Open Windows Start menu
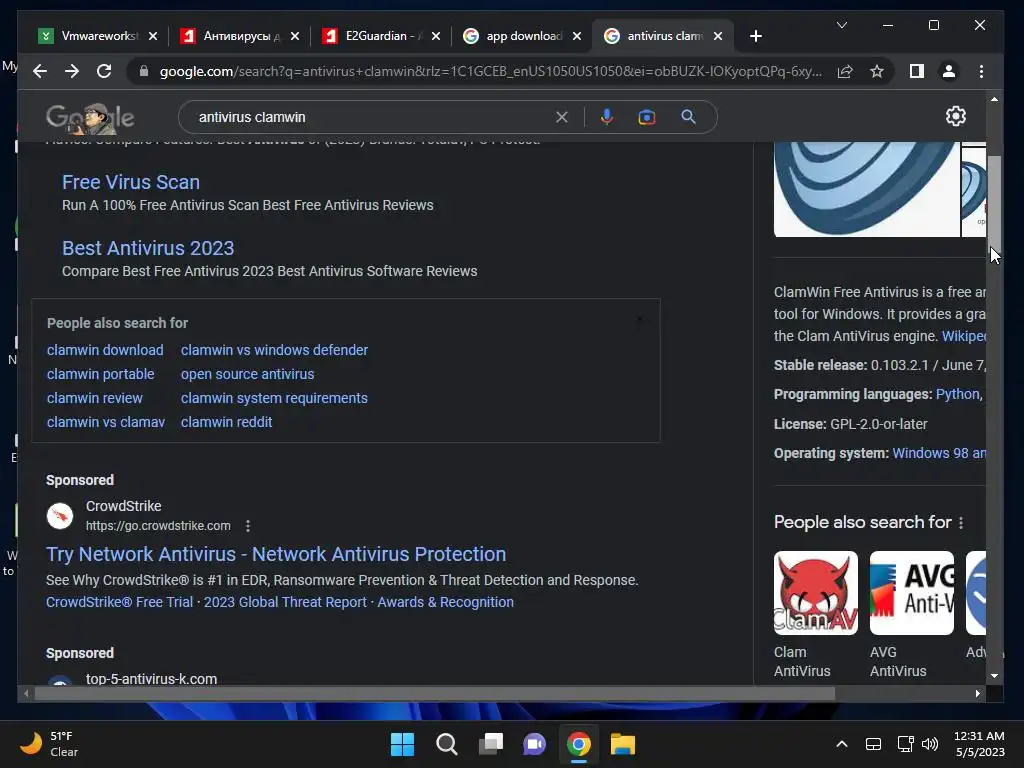The image size is (1024, 768). pos(402,744)
